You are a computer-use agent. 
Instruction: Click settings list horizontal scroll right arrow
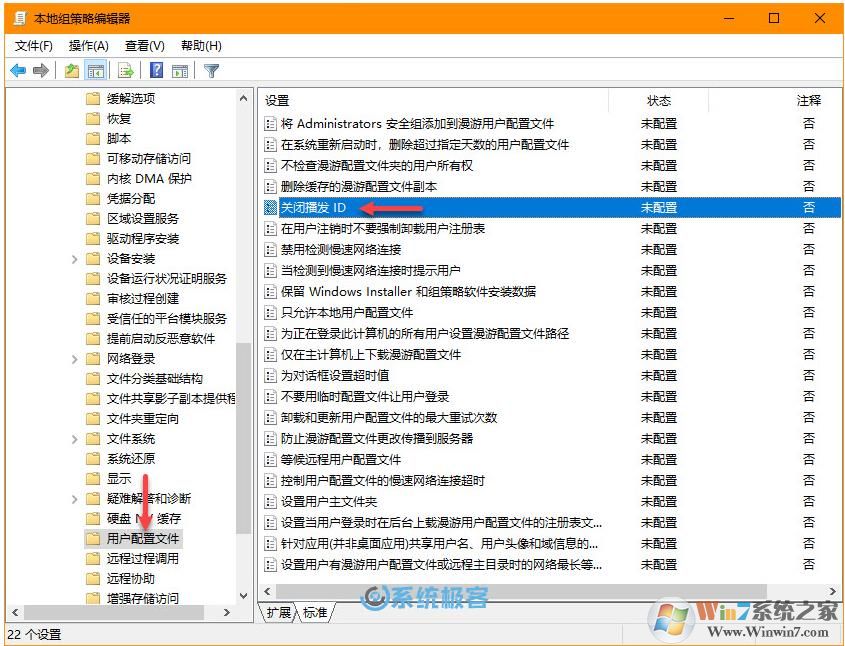coord(833,591)
